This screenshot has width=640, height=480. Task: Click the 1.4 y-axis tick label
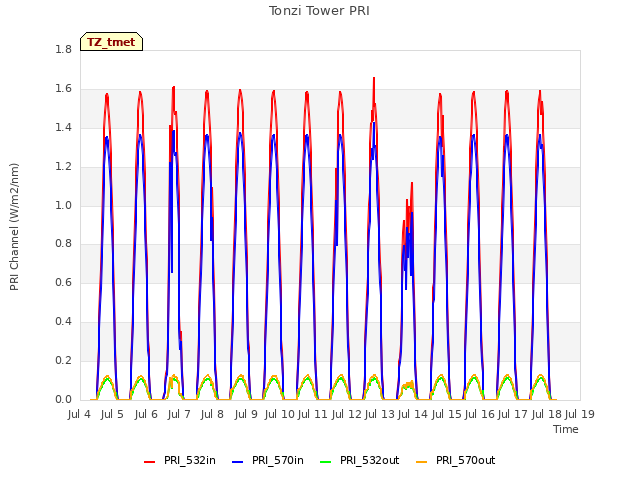click(64, 128)
